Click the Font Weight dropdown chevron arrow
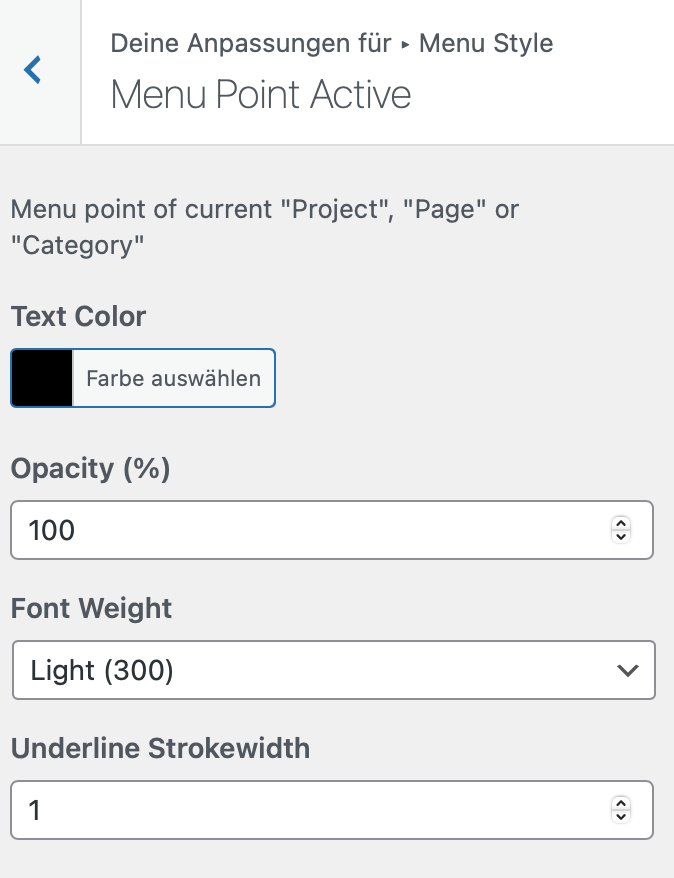The height and width of the screenshot is (878, 674). (x=627, y=670)
